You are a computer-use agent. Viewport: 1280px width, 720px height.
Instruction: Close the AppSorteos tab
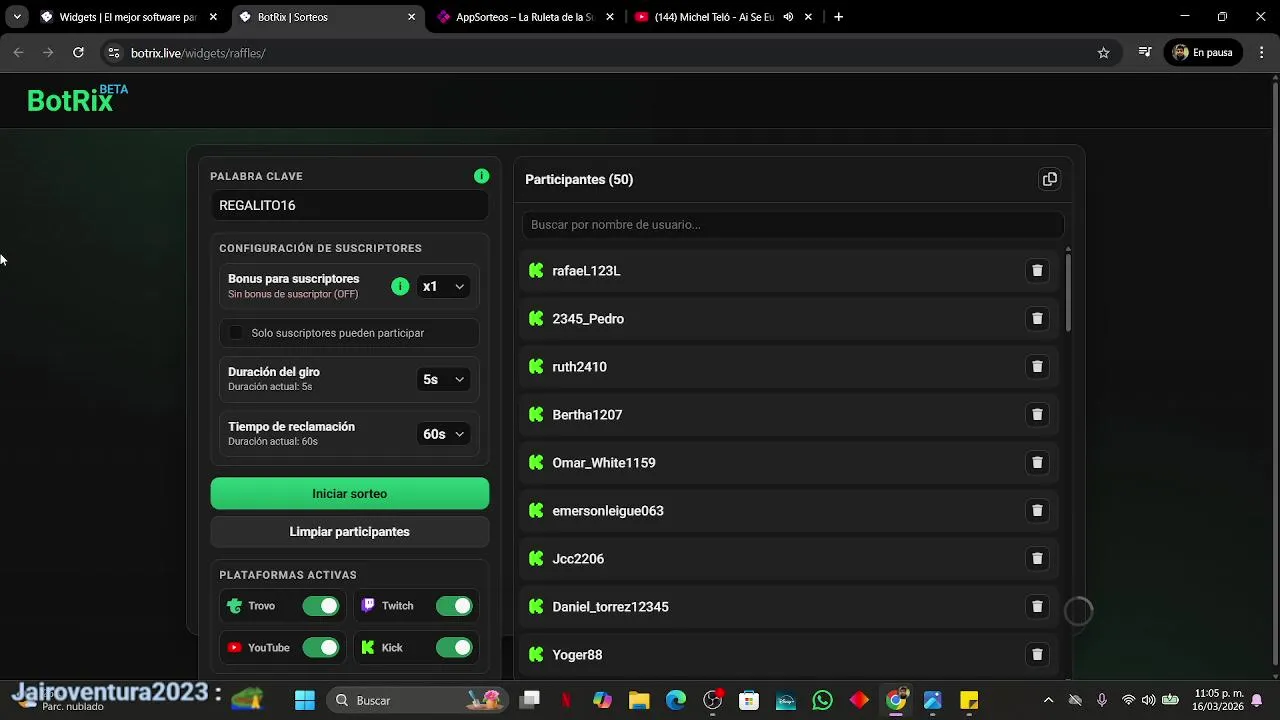point(610,17)
